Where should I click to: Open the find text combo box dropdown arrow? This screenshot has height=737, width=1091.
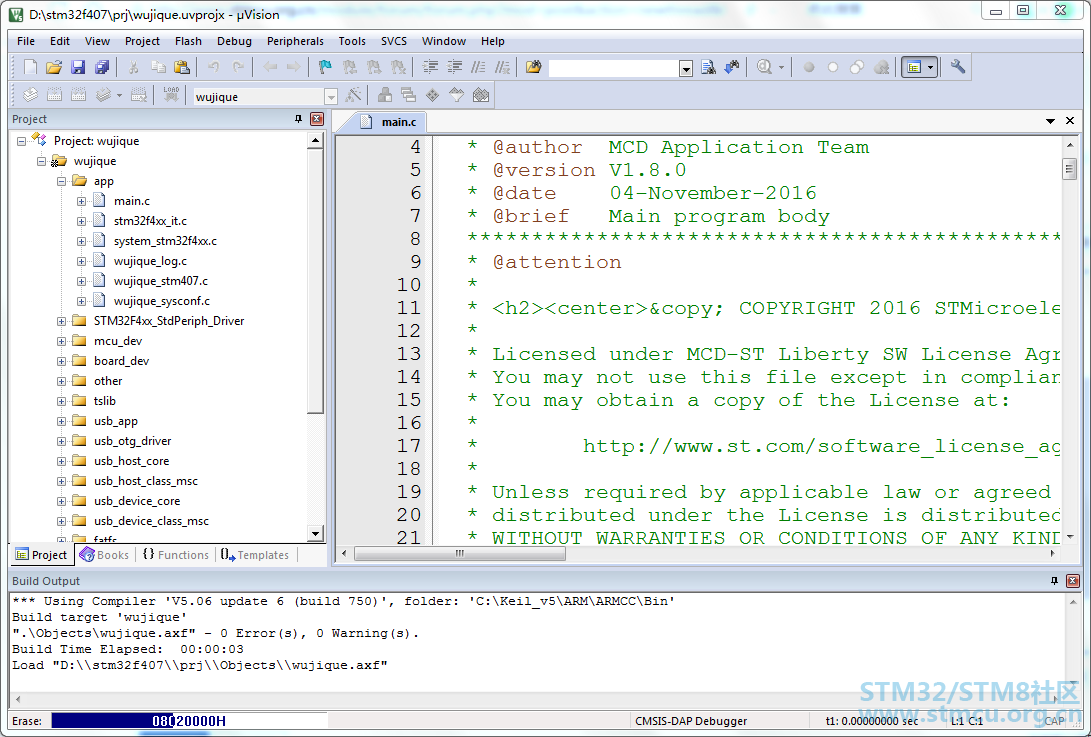686,68
